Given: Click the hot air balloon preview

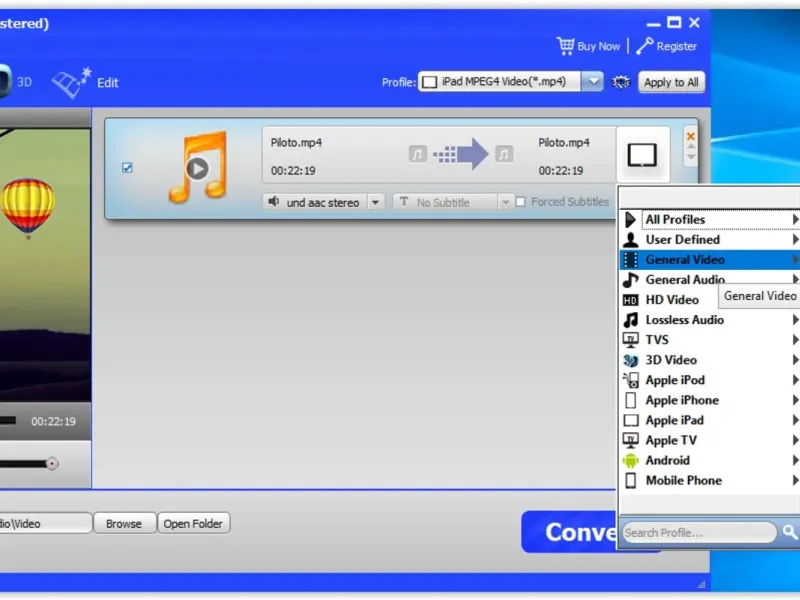Looking at the screenshot, I should (x=28, y=207).
